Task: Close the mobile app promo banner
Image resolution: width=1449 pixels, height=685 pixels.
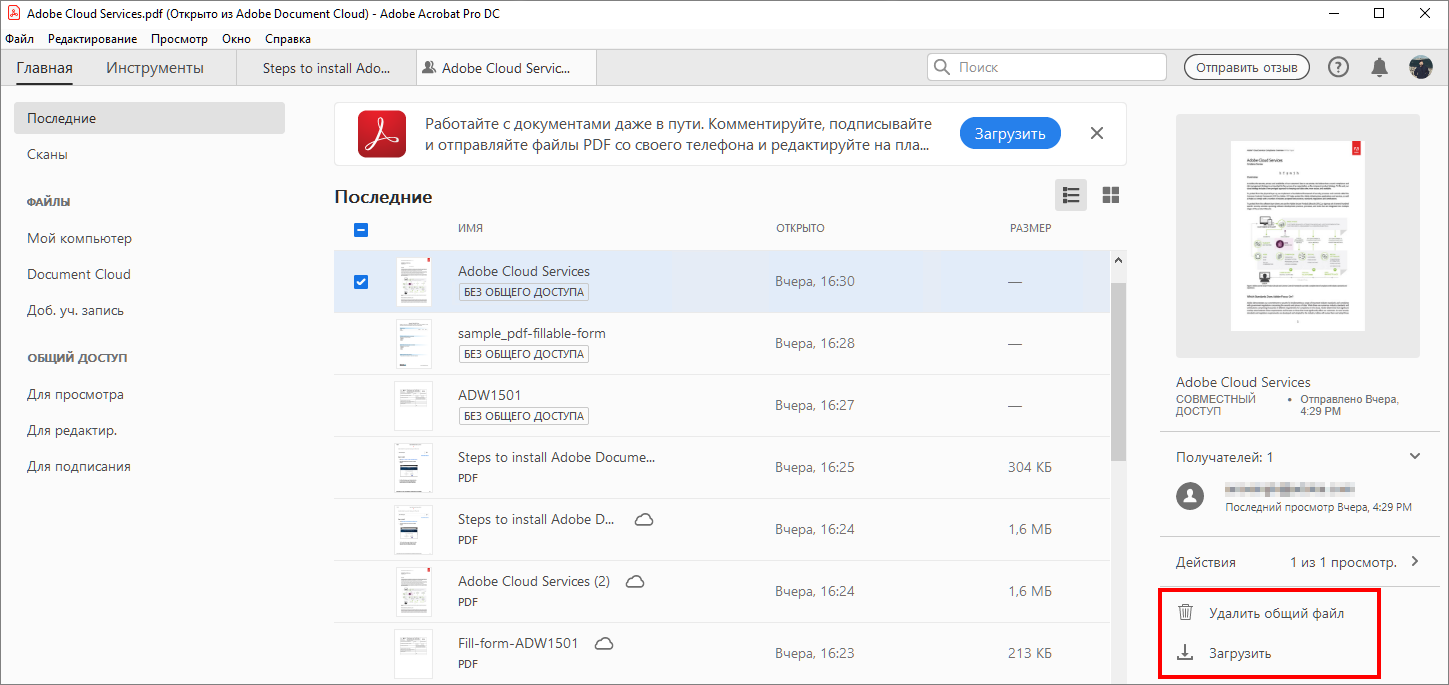Action: point(1097,133)
